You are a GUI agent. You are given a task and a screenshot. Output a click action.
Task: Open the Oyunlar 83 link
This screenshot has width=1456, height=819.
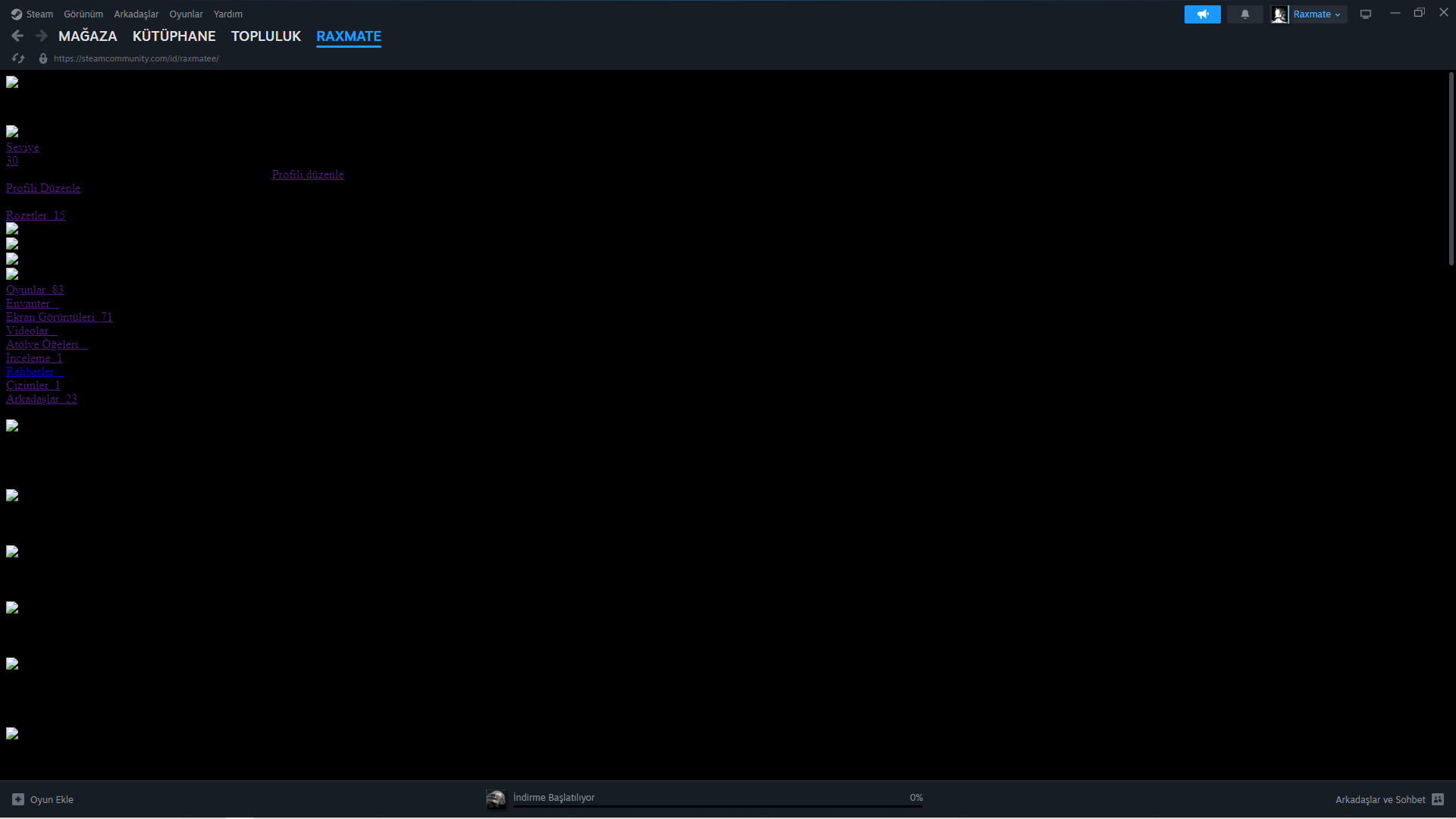[x=35, y=290]
